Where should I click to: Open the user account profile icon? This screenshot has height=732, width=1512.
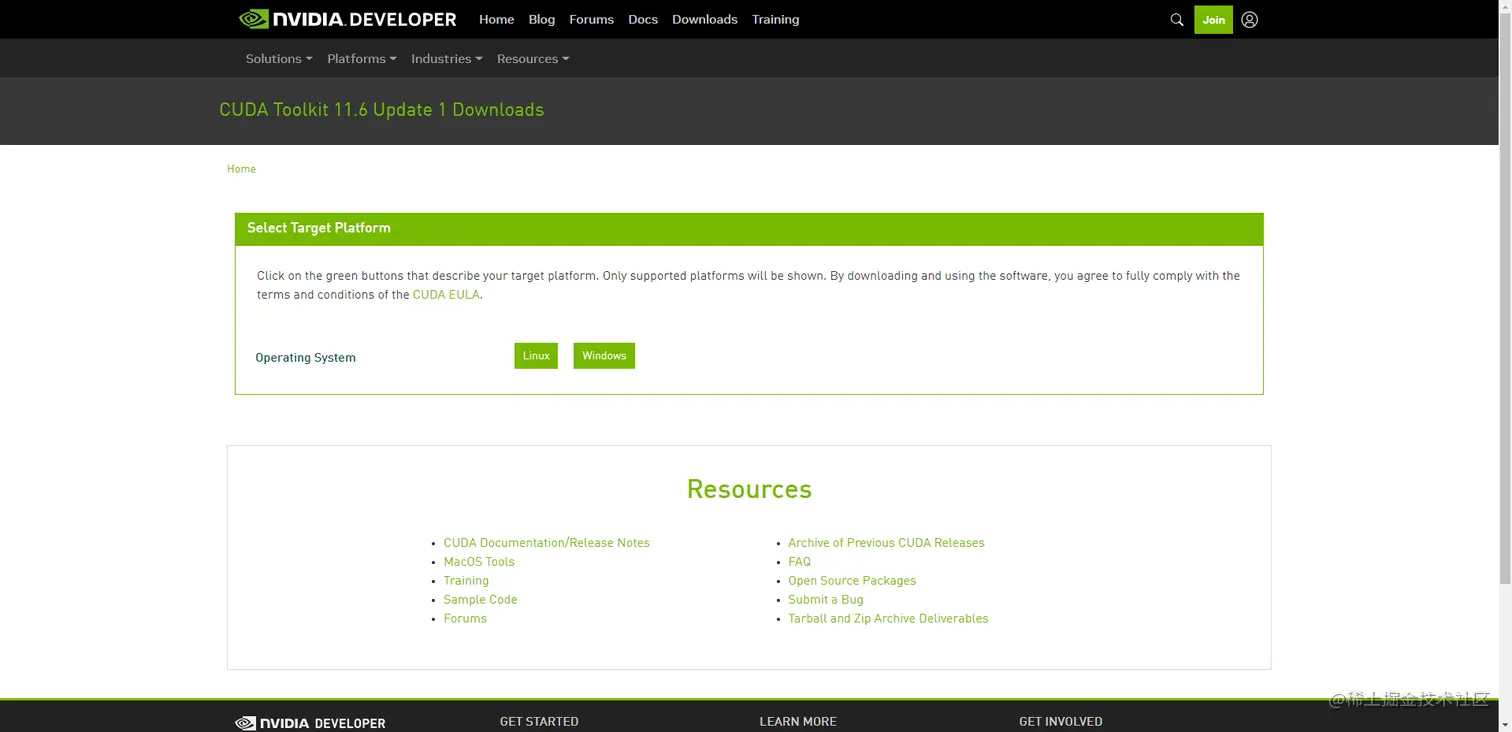coord(1250,19)
